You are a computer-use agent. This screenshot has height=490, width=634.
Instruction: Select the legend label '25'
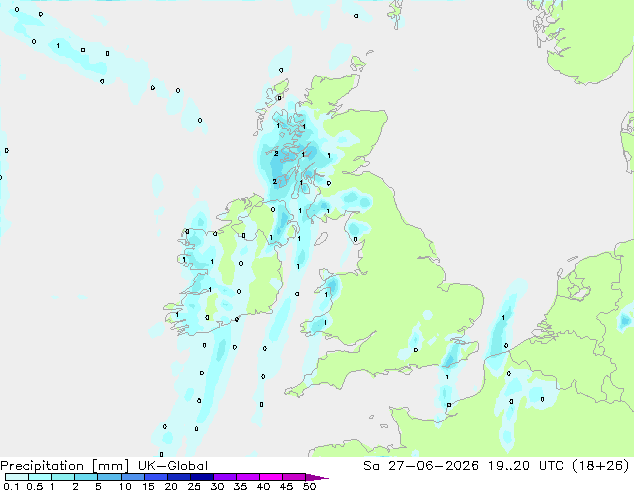tap(194, 486)
